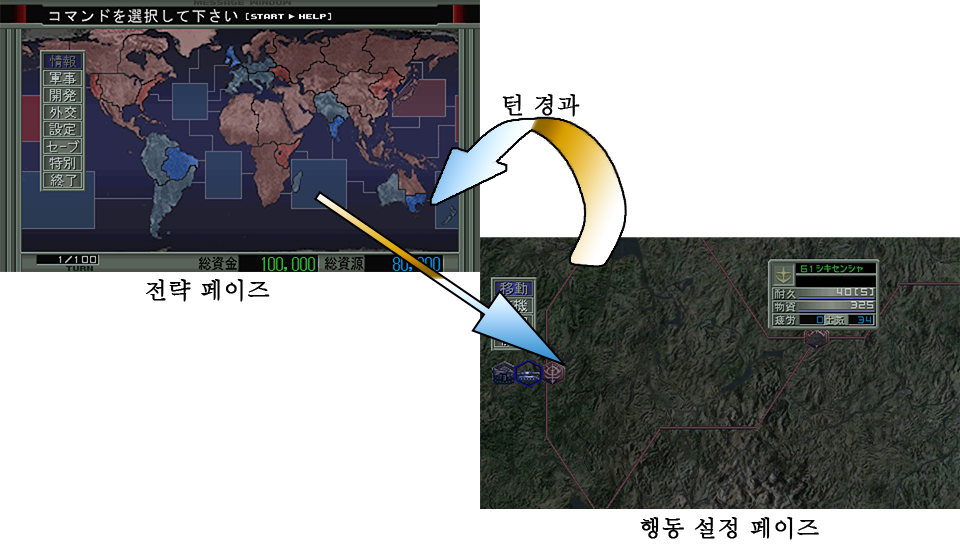Click the START ▶ HELP hint text

(x=288, y=17)
